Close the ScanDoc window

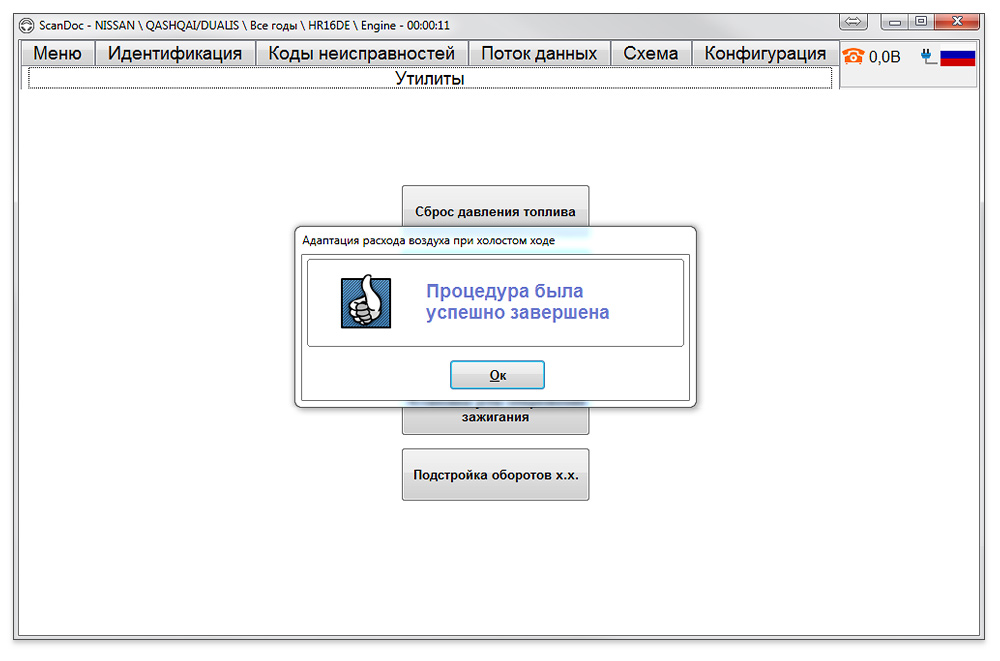click(x=956, y=22)
